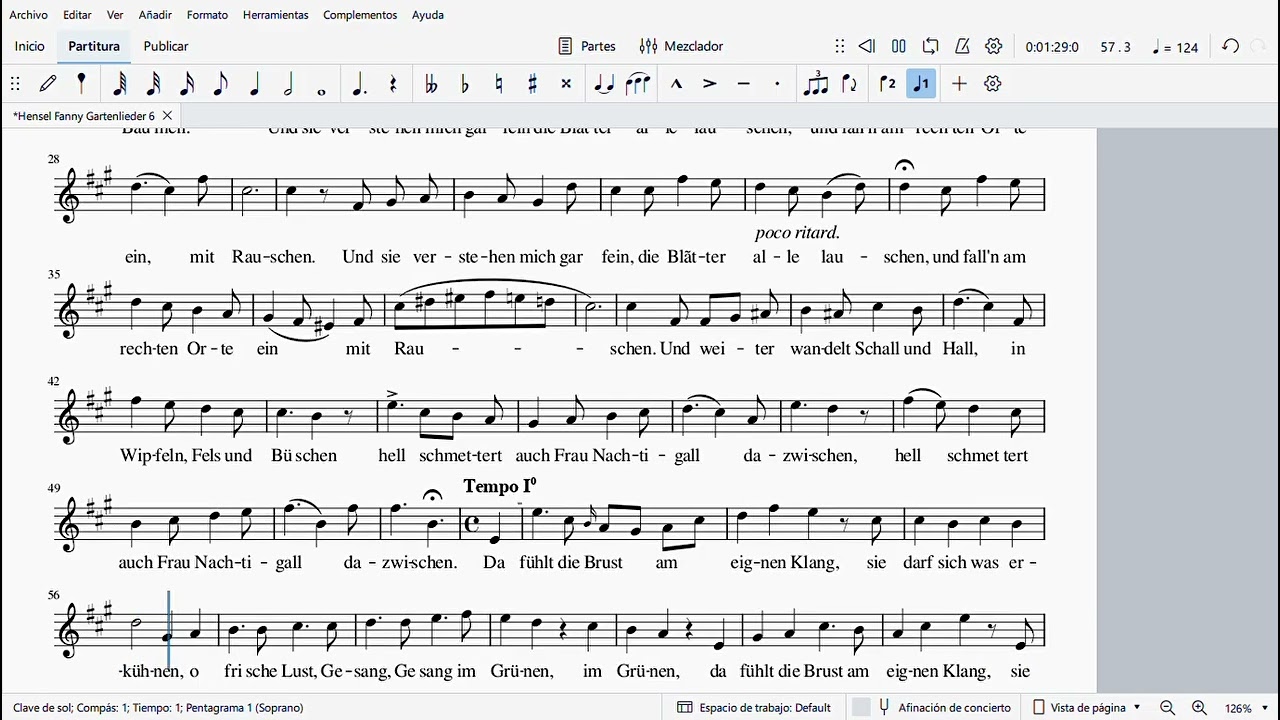Image resolution: width=1280 pixels, height=720 pixels.
Task: Open the Mezclador panel
Action: [x=681, y=46]
